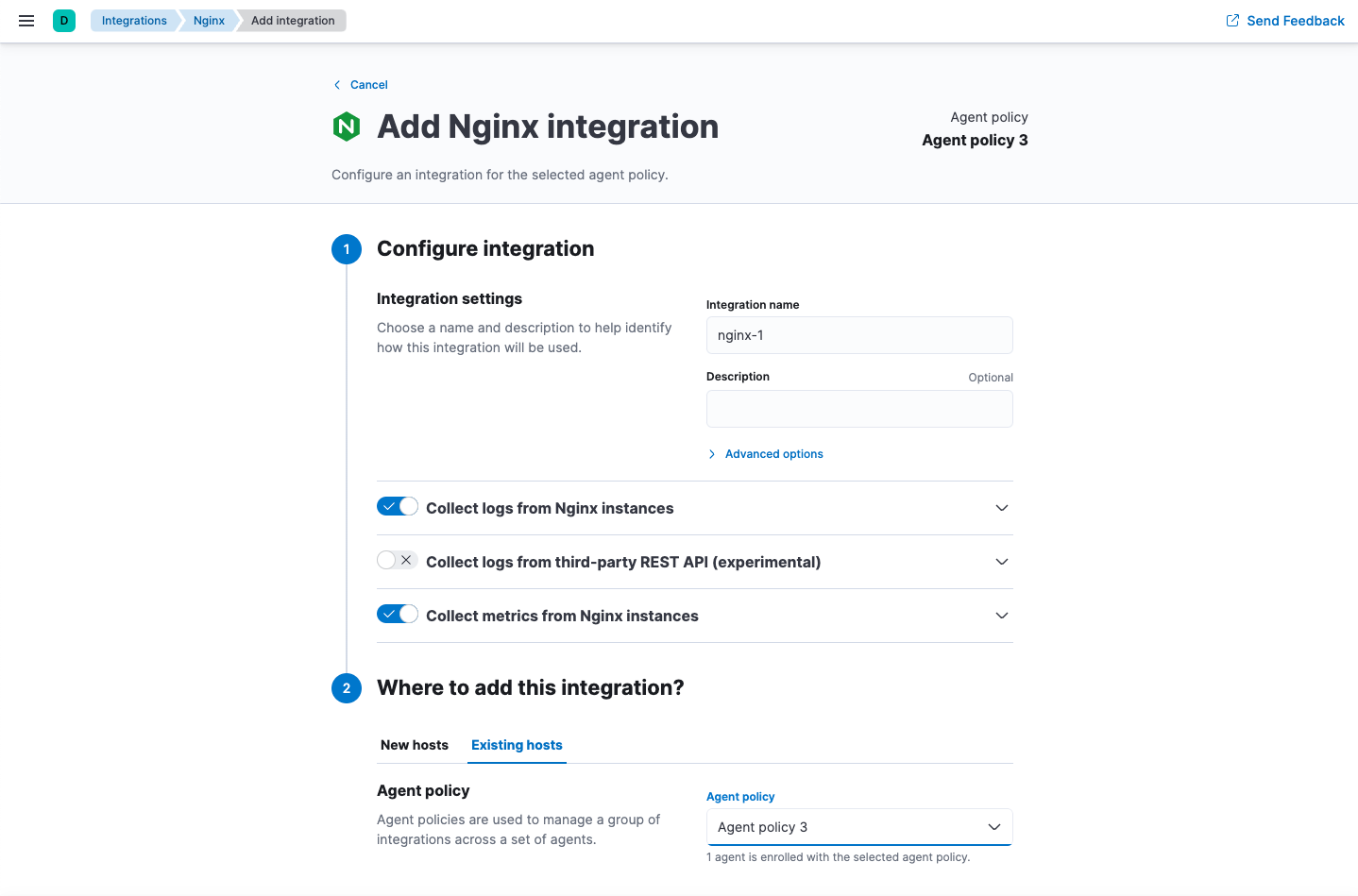This screenshot has width=1358, height=896.
Task: Turn off Collect metrics from Nginx instances
Action: 397,613
